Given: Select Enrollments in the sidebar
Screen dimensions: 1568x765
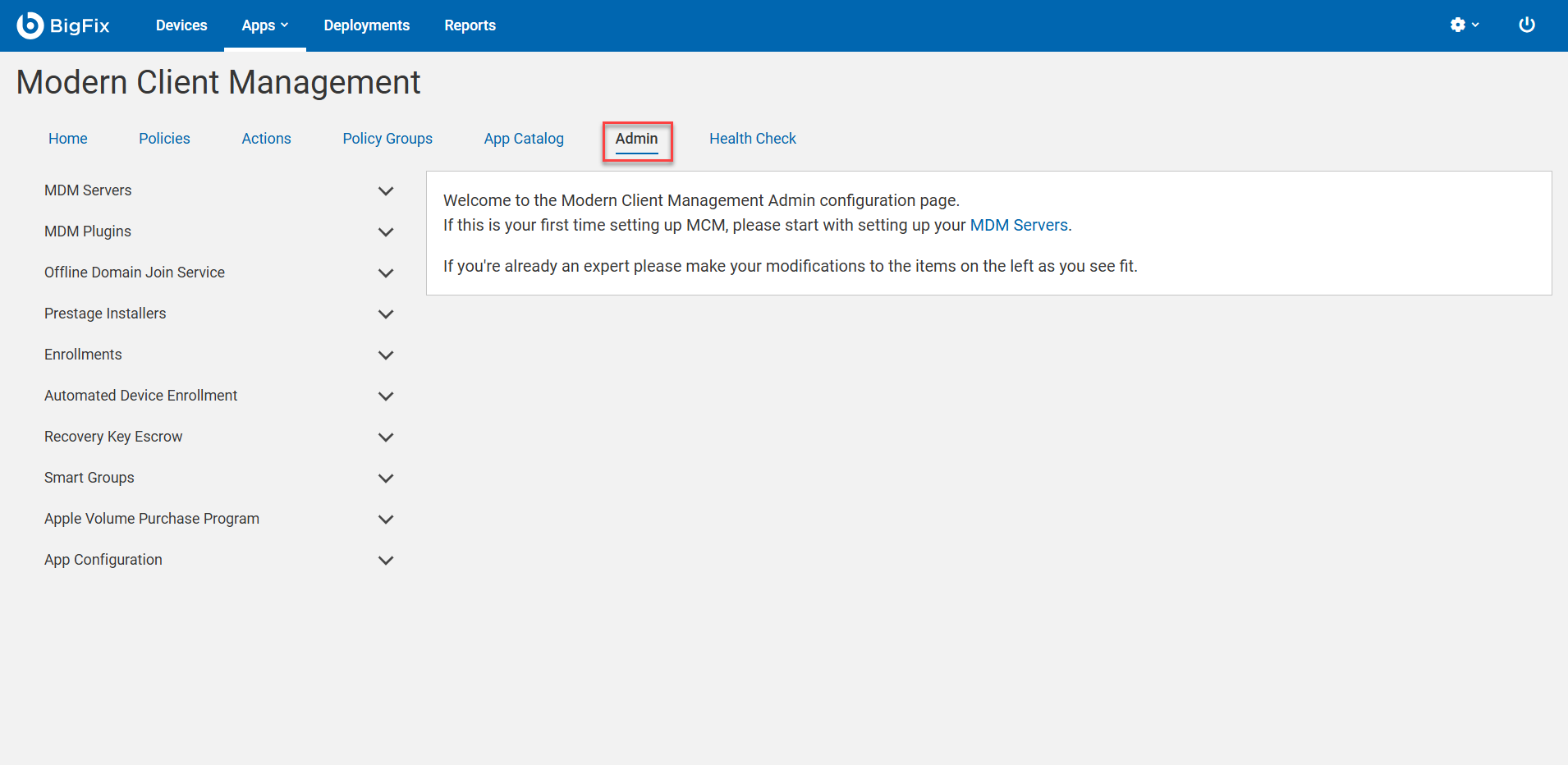Looking at the screenshot, I should (83, 355).
